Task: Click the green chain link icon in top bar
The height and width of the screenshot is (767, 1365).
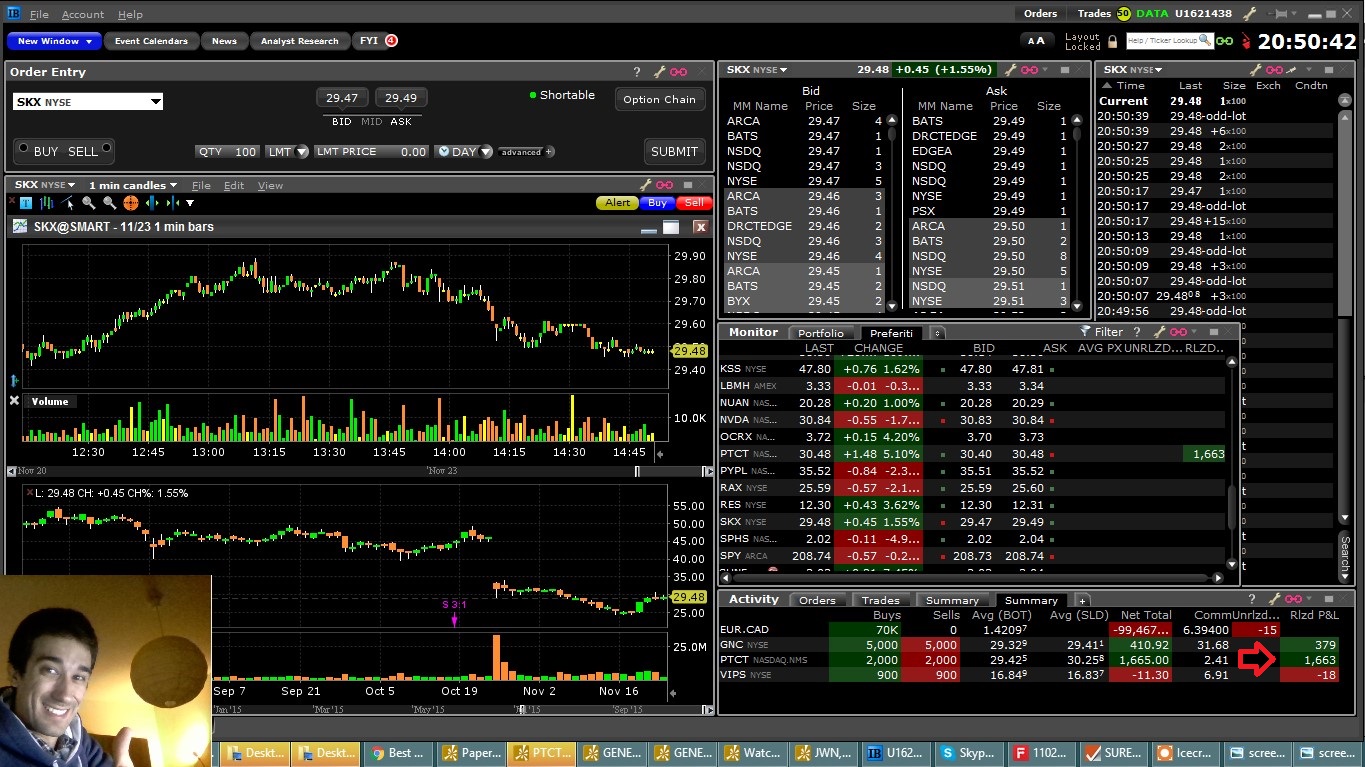Action: [1224, 41]
